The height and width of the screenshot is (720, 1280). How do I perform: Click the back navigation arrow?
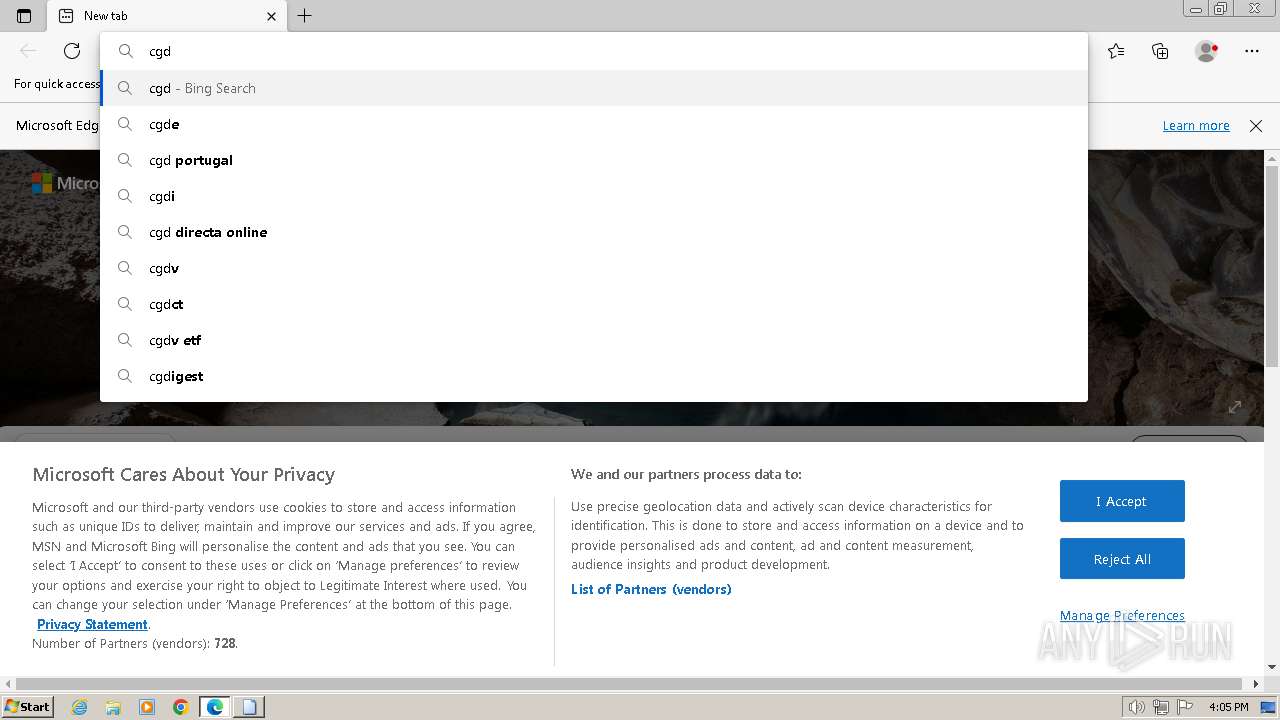[x=28, y=51]
